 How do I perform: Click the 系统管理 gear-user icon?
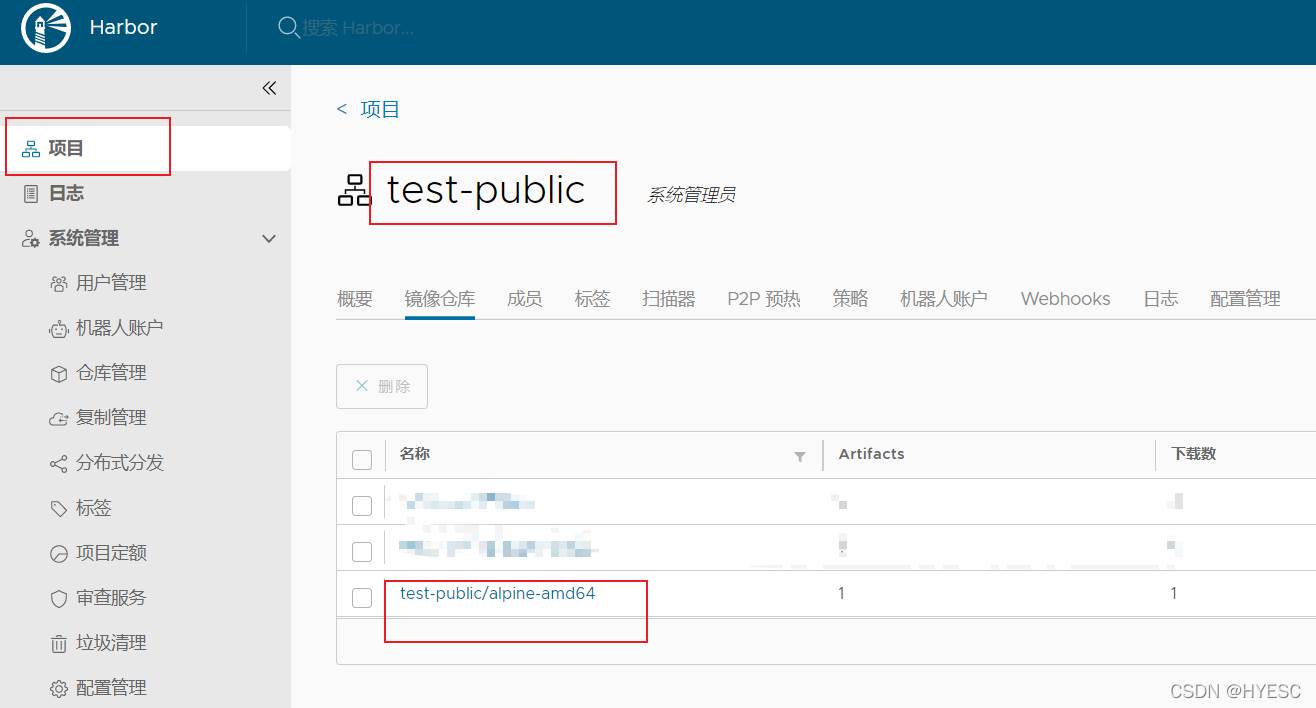[x=31, y=239]
